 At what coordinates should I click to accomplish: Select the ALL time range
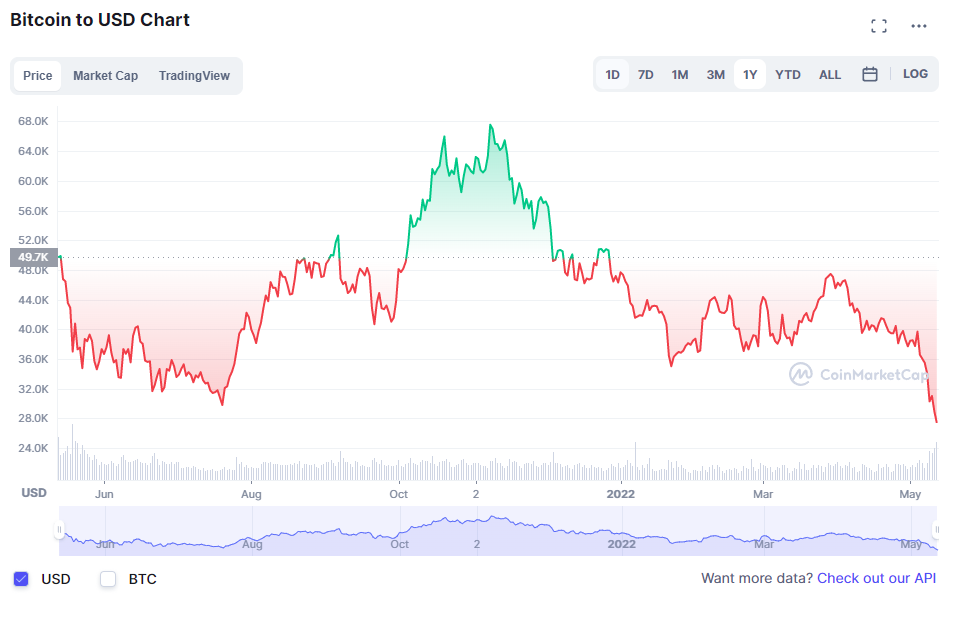pos(829,73)
